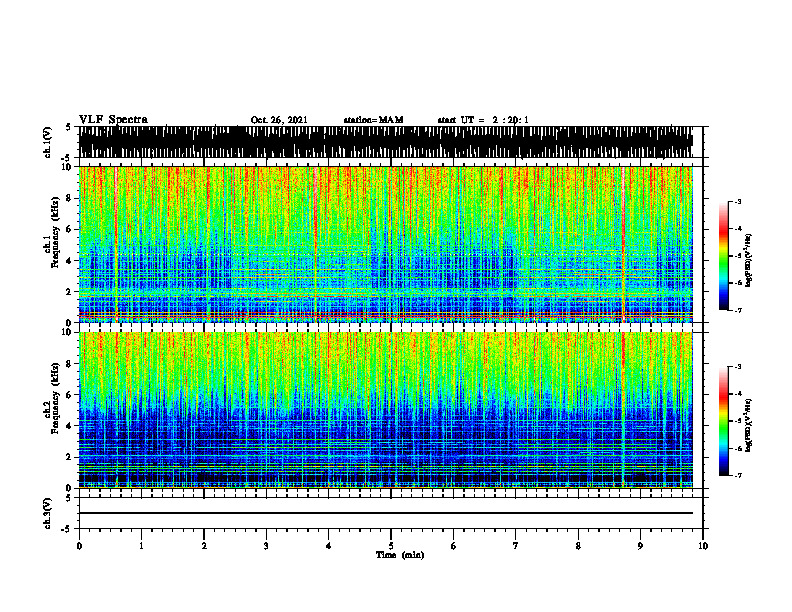
Task: Click the ch.1 spectrogram color bar
Action: click(x=723, y=256)
